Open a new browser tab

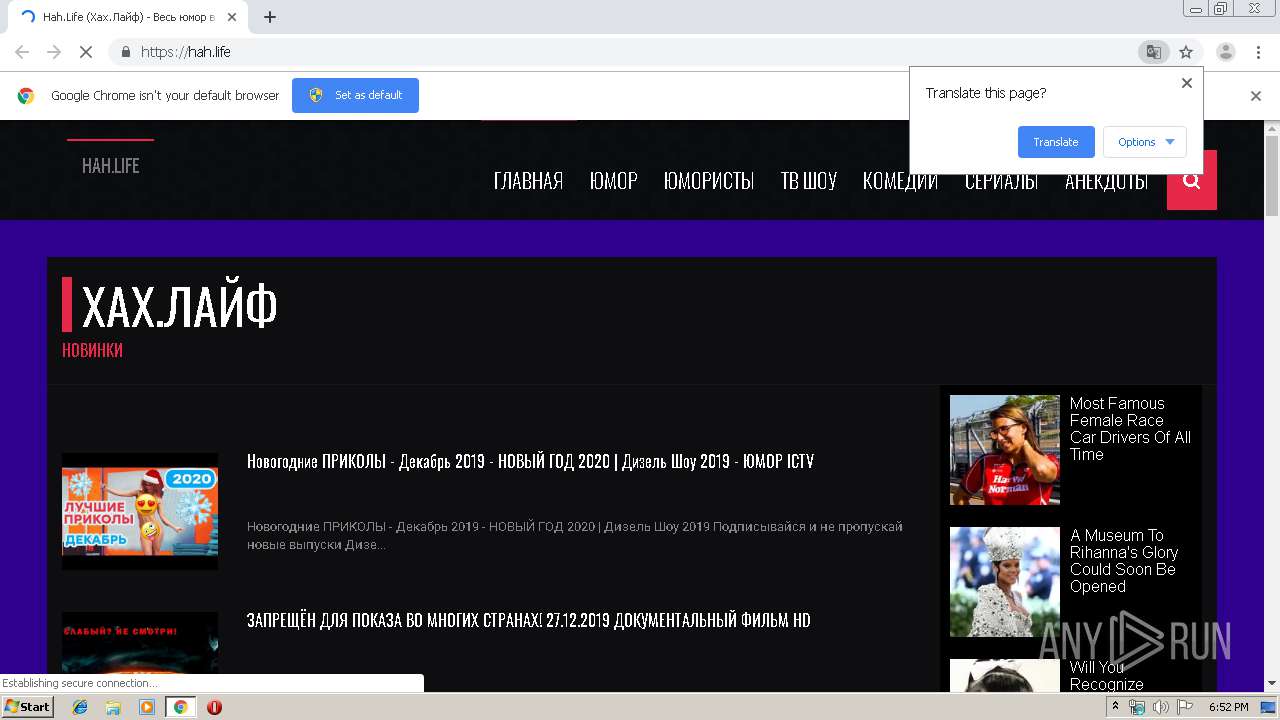270,17
